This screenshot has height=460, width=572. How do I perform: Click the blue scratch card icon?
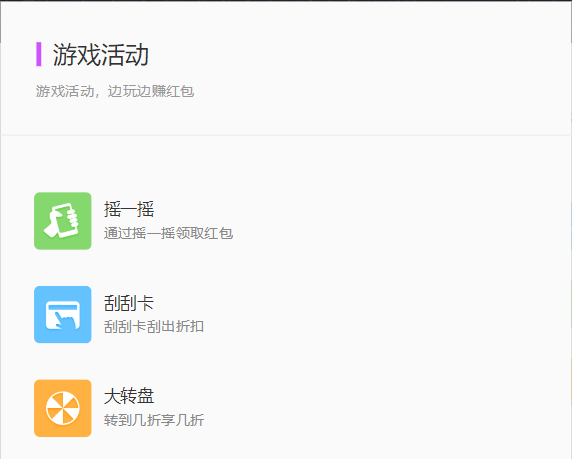click(x=63, y=314)
